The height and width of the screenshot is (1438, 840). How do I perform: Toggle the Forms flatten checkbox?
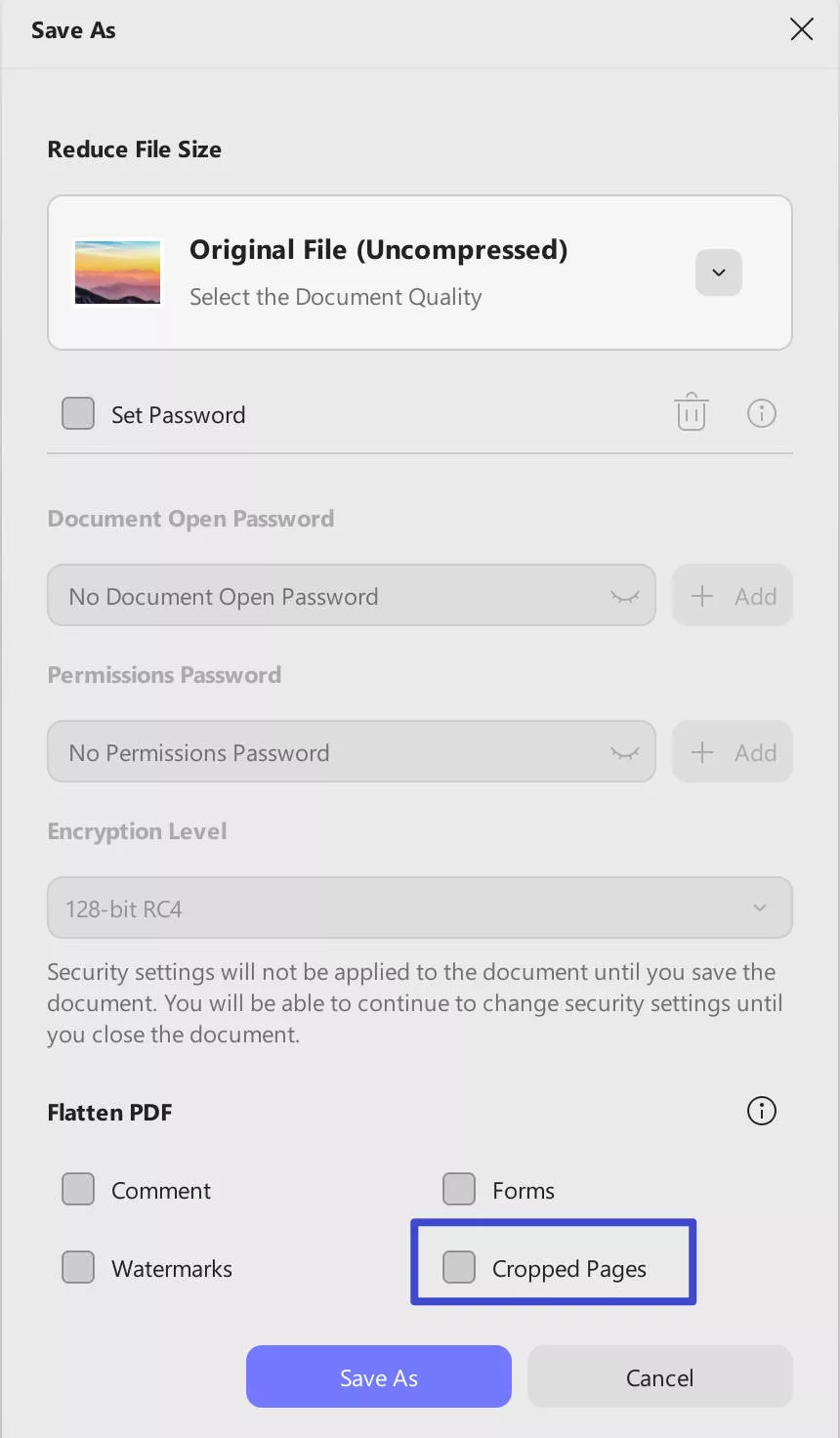[x=458, y=1189]
